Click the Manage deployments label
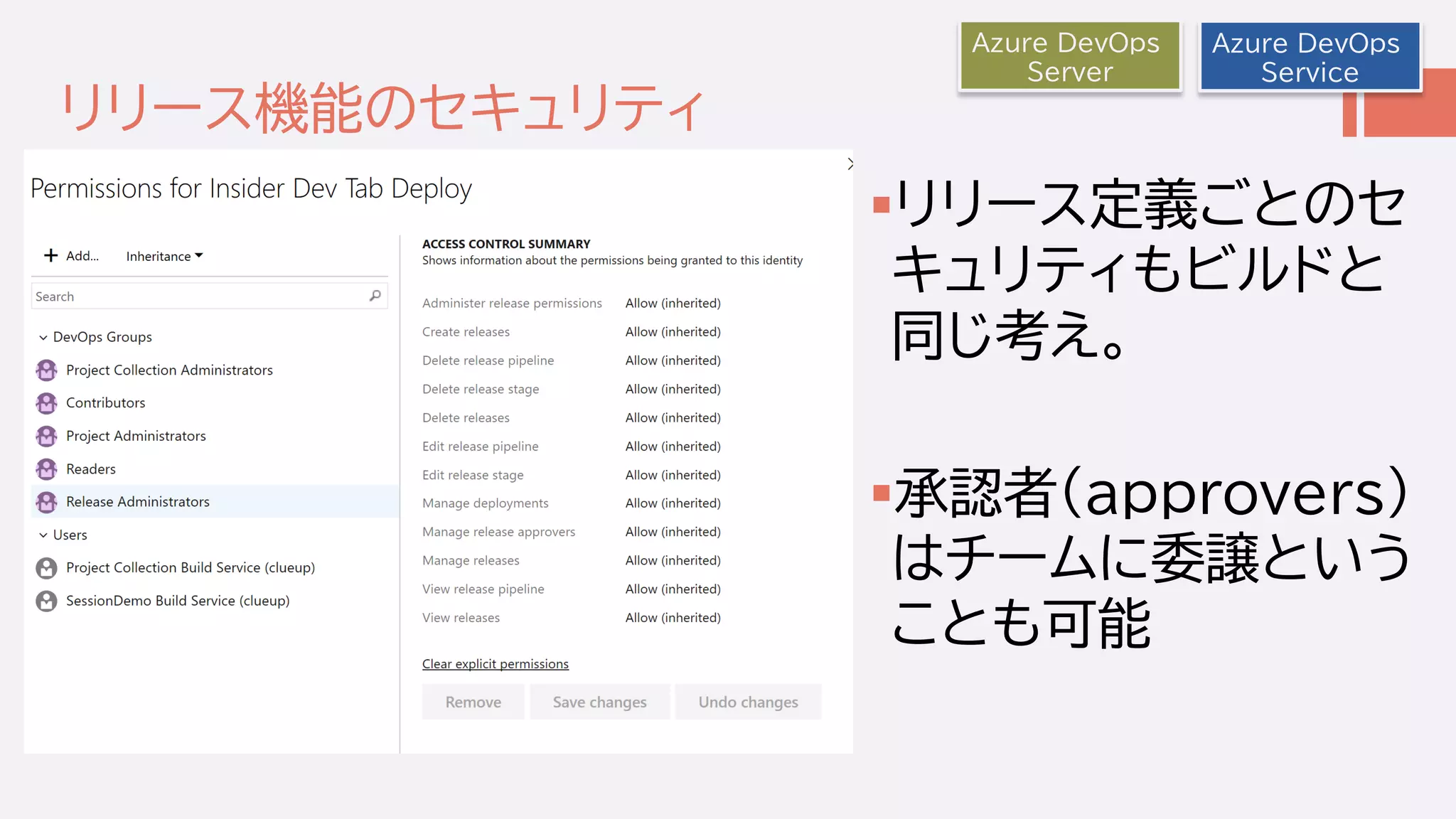This screenshot has height=819, width=1456. pyautogui.click(x=485, y=503)
